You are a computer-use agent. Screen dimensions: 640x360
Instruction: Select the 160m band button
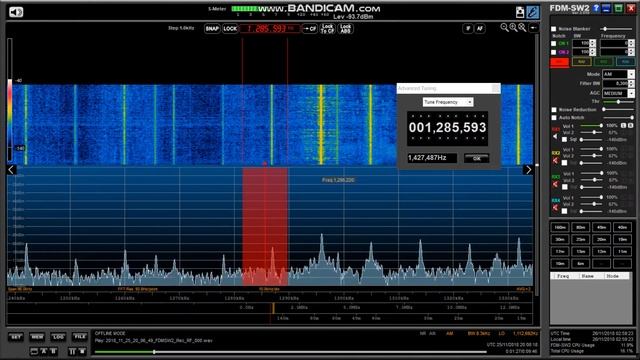[560, 227]
